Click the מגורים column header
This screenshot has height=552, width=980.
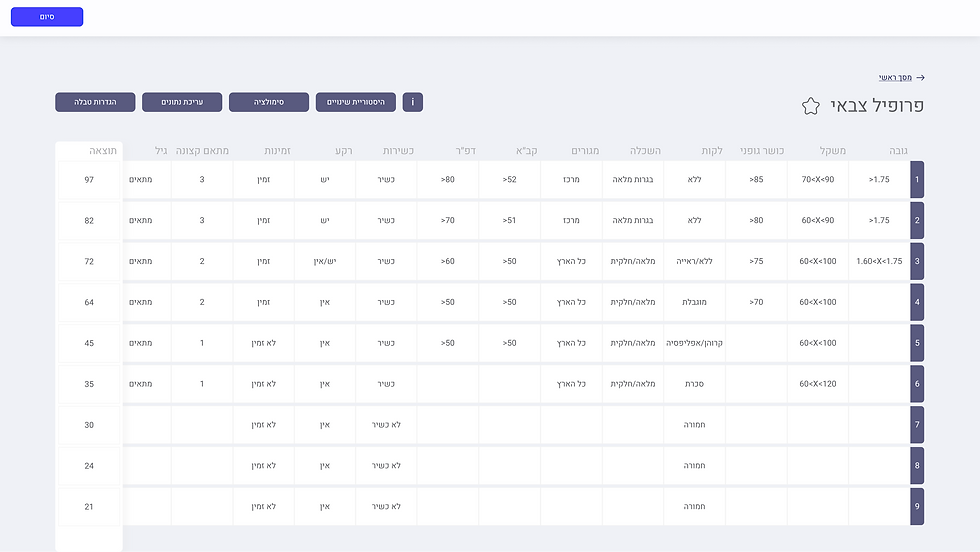point(585,151)
